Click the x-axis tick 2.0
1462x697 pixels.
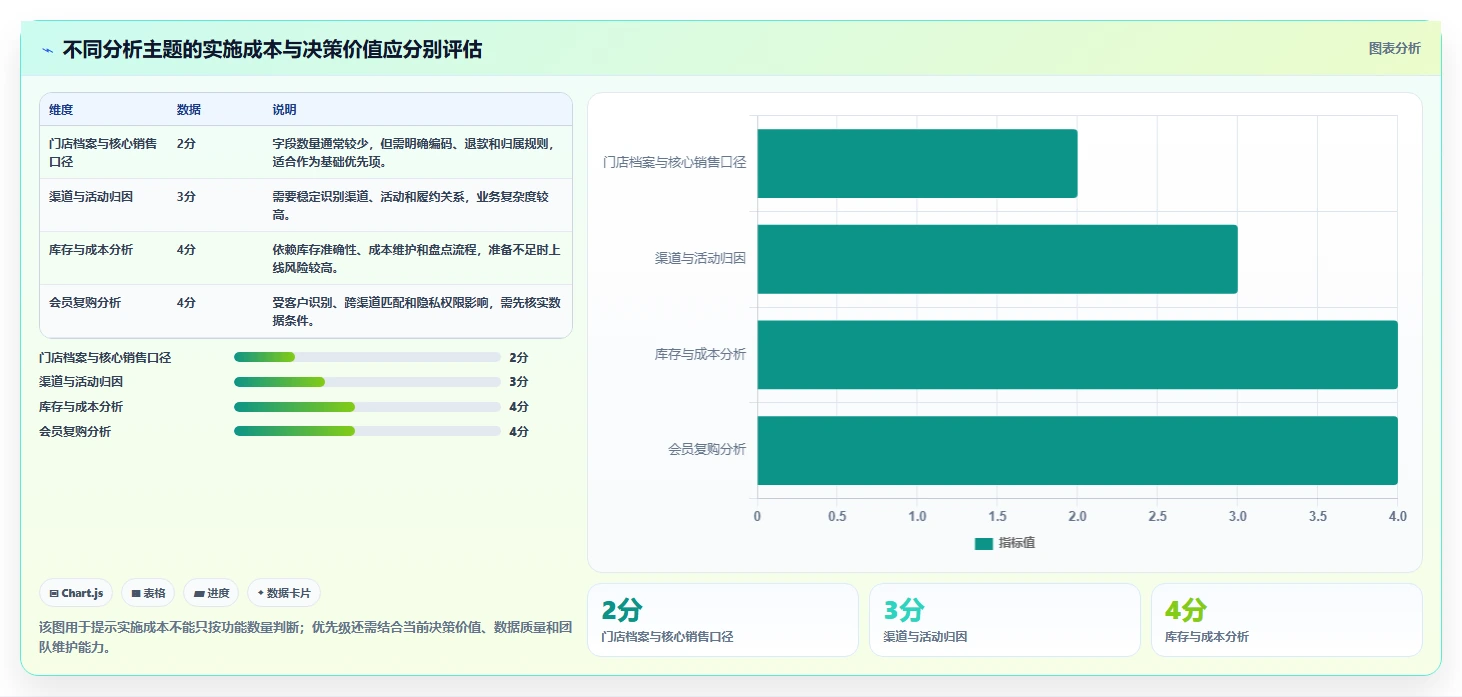1077,517
